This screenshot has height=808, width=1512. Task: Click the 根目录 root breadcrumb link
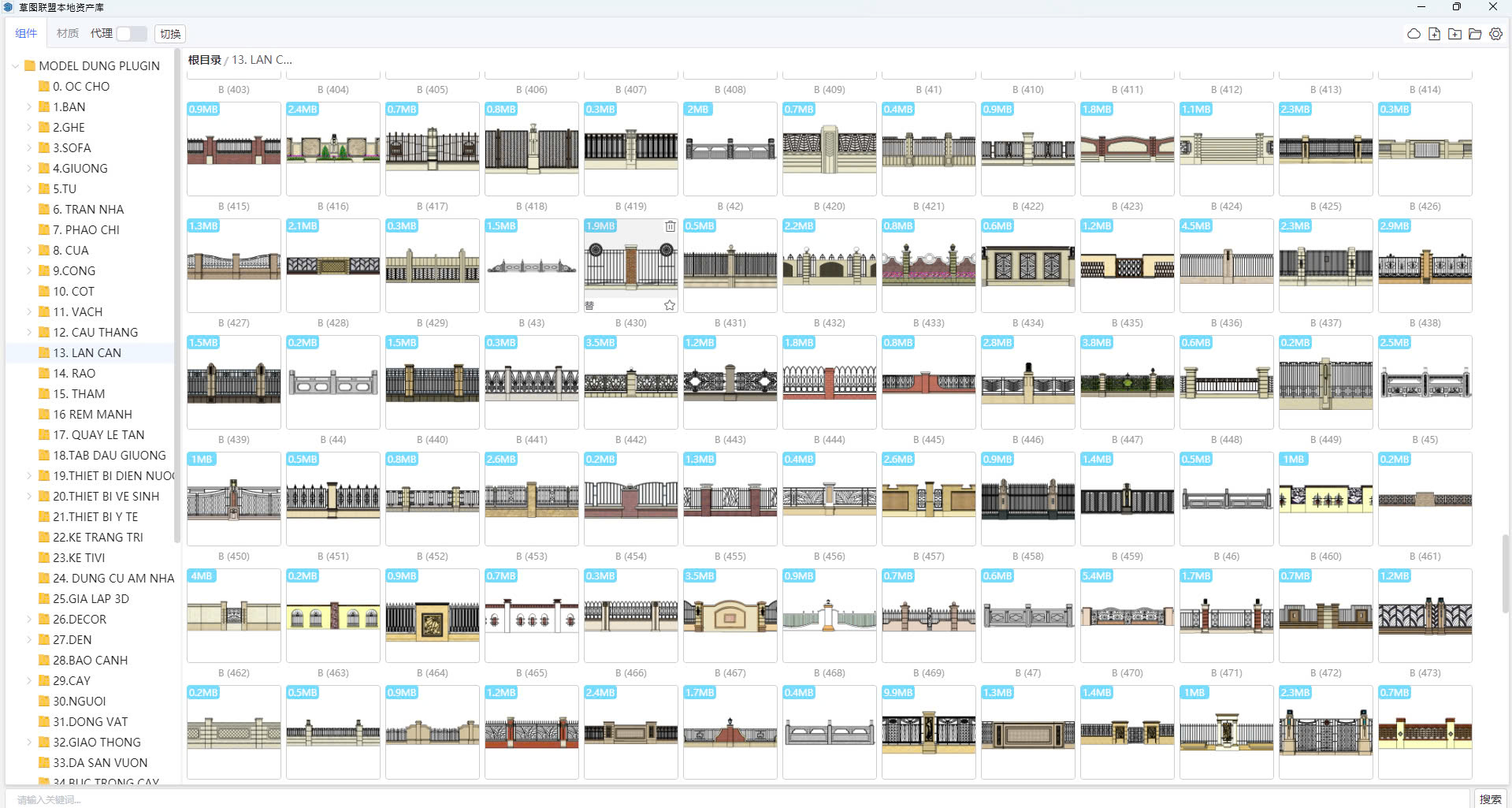(204, 60)
